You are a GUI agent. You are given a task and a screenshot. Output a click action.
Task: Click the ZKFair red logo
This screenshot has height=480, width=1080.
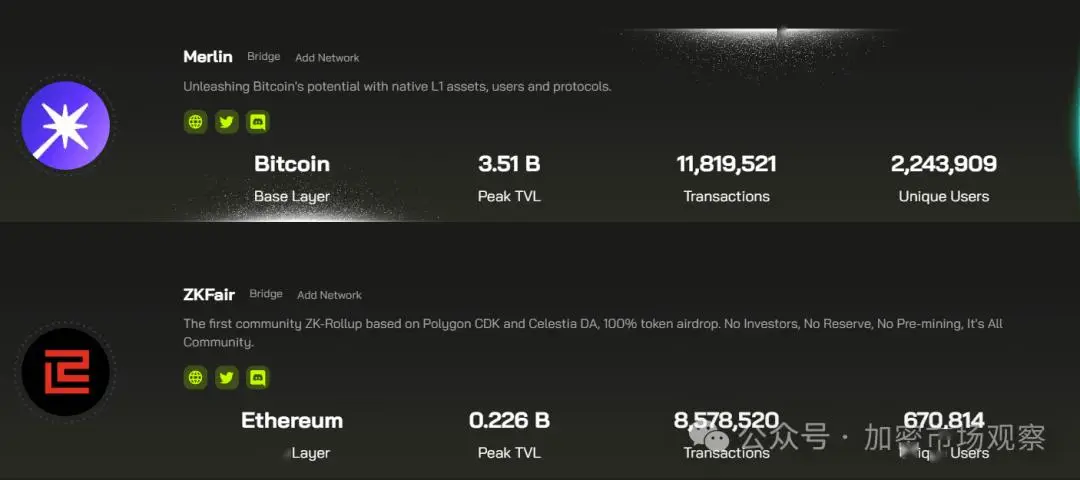66,372
